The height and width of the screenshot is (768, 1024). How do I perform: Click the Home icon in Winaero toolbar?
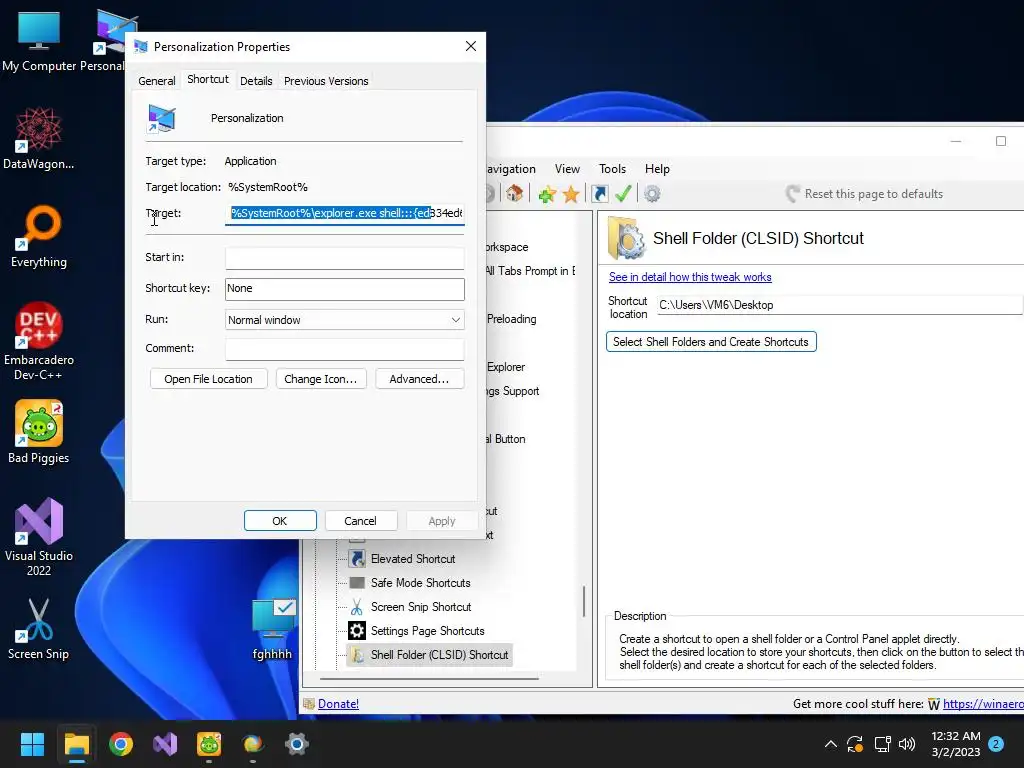coord(515,193)
